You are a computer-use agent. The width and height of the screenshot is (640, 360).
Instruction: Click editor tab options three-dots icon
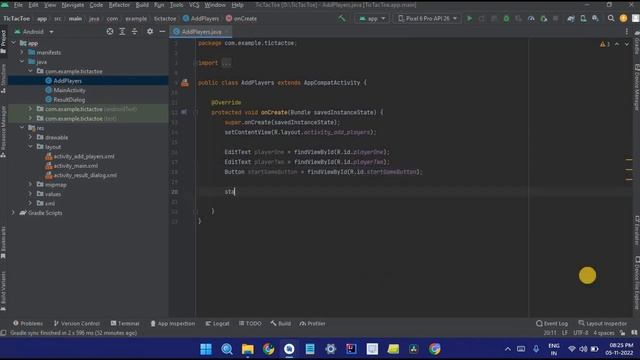click(627, 31)
